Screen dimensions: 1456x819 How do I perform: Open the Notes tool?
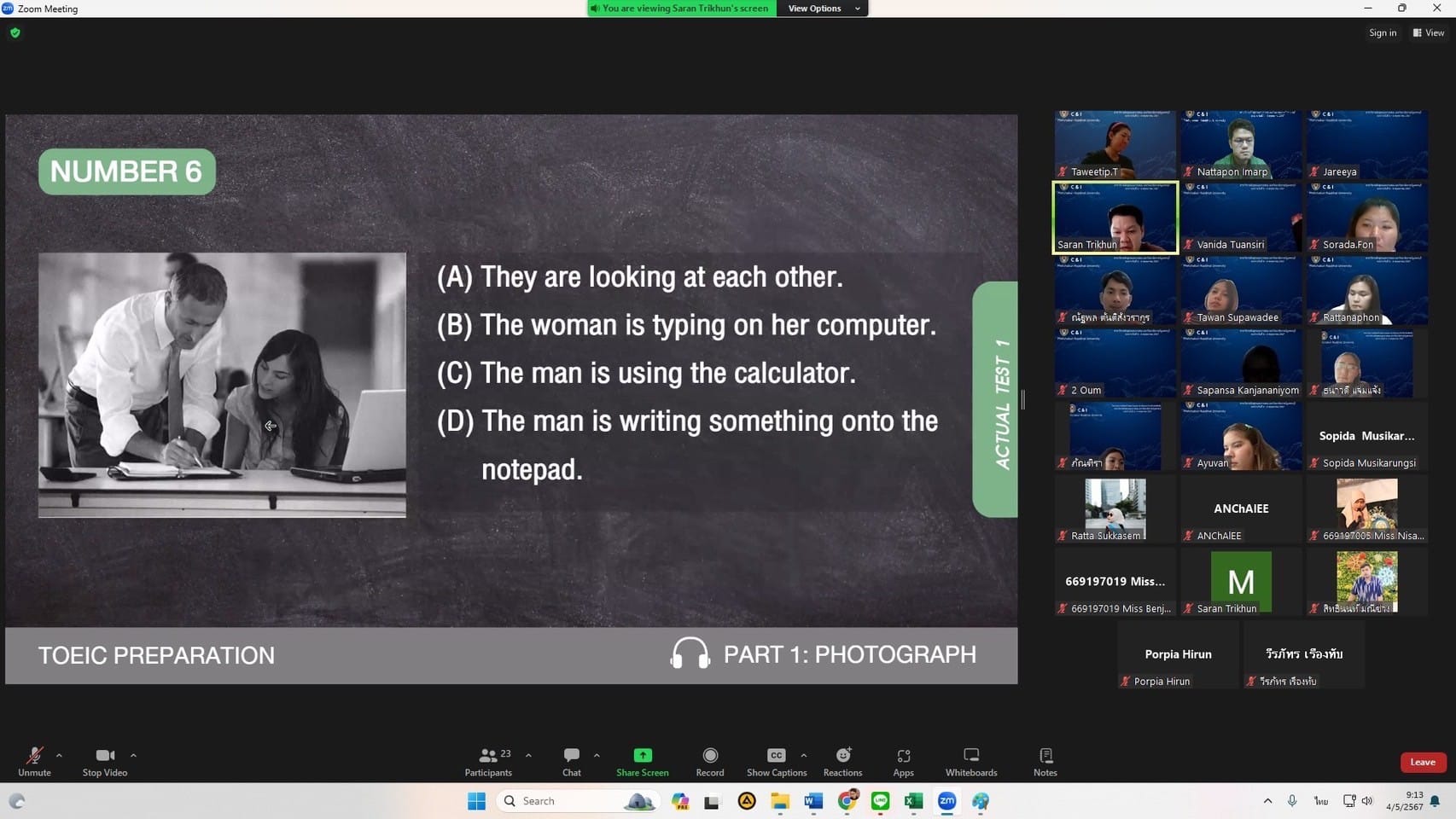pyautogui.click(x=1045, y=761)
